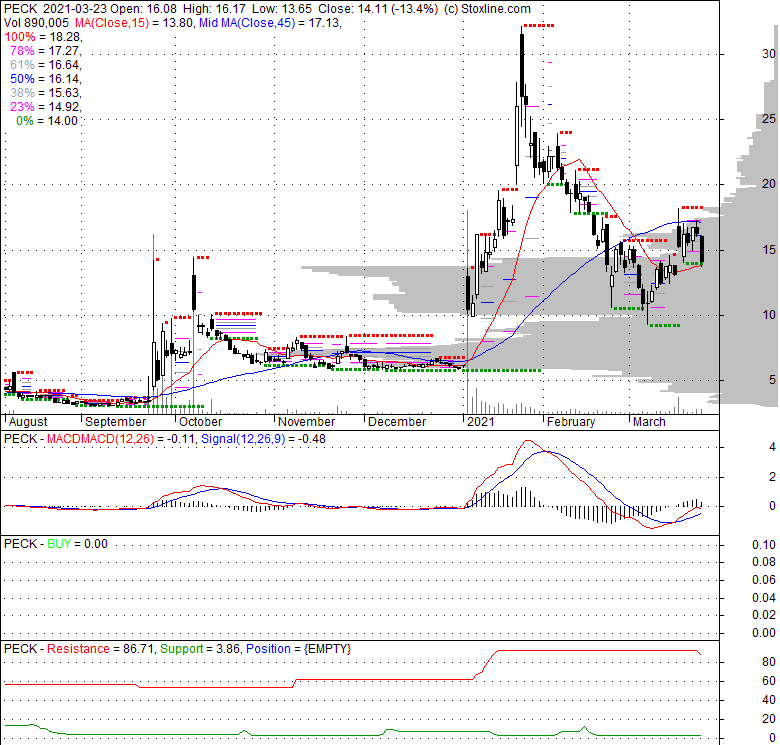Select the Vol 890,005 label
Screen dimensions: 780x745
point(36,23)
